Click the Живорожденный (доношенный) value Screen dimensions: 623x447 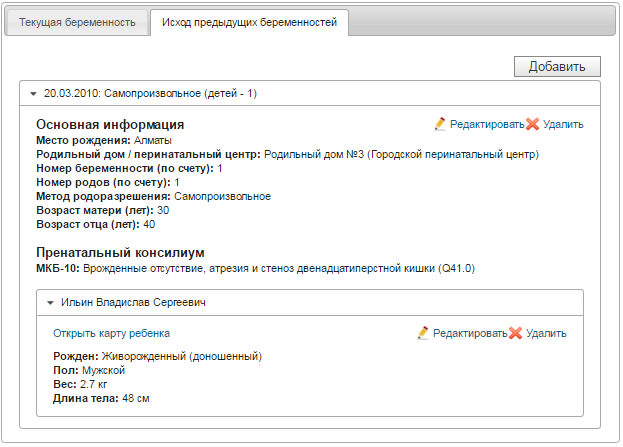[x=182, y=356]
